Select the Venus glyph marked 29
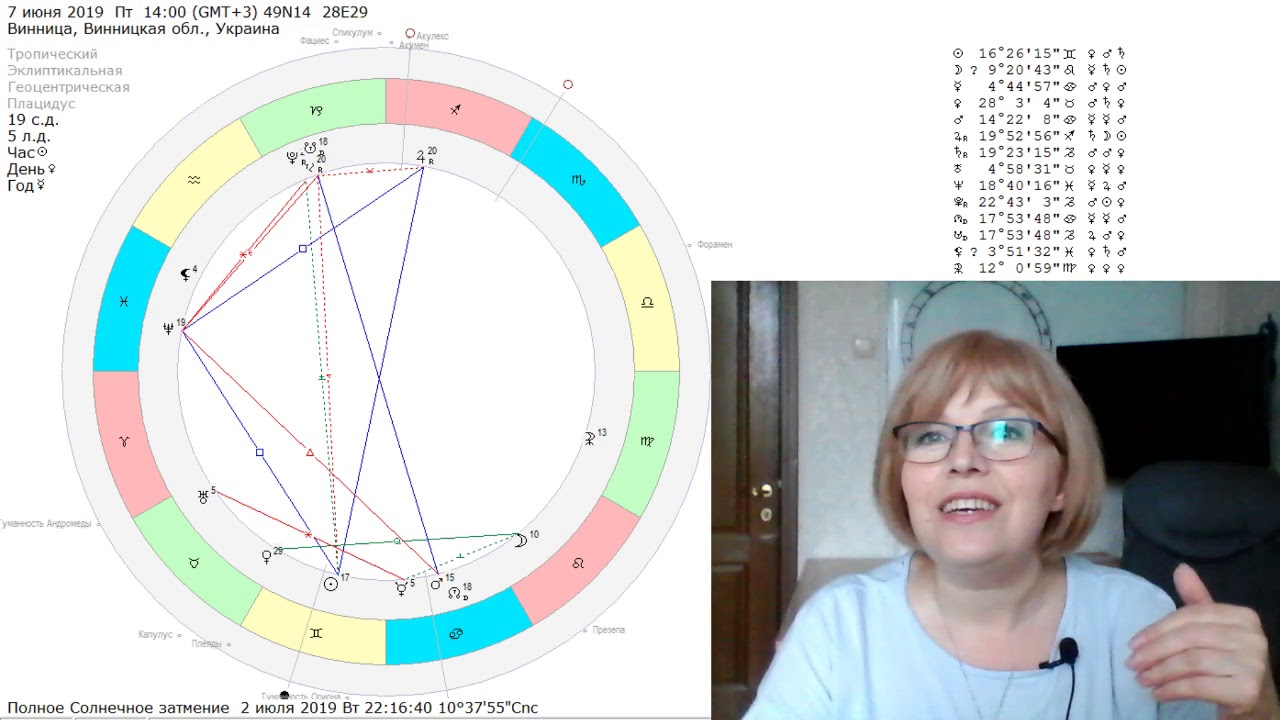The height and width of the screenshot is (720, 1280). [266, 556]
